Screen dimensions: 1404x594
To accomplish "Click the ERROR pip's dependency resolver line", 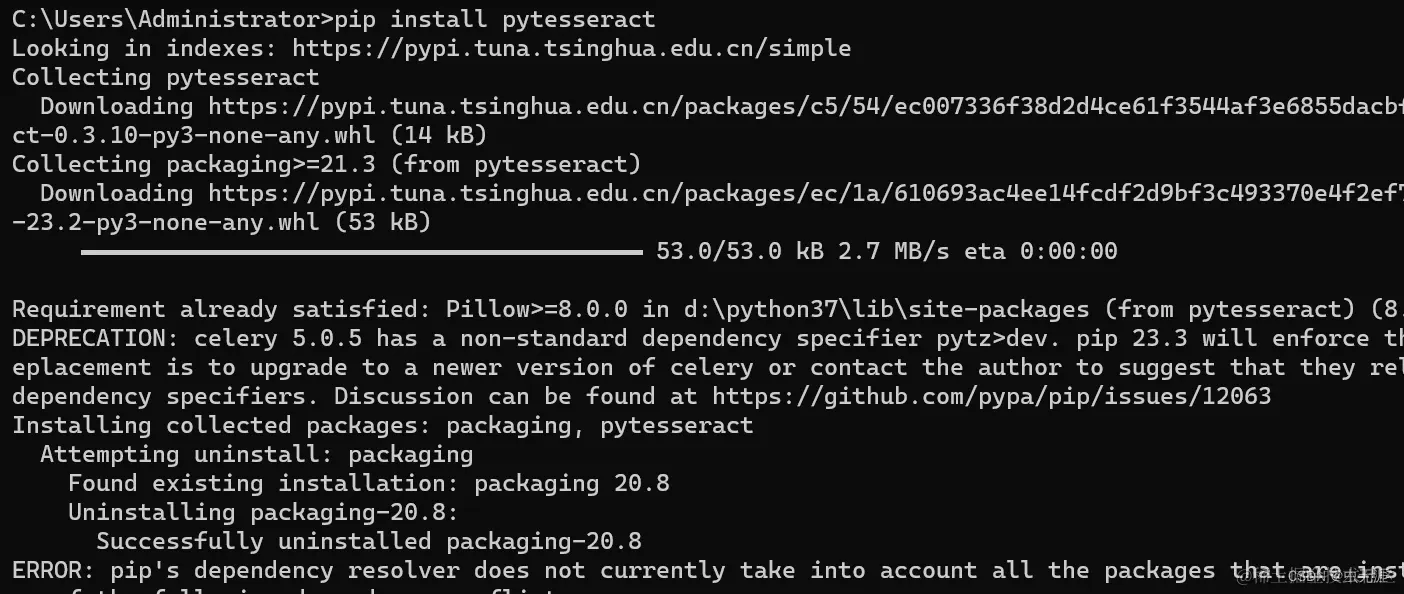I will click(708, 570).
